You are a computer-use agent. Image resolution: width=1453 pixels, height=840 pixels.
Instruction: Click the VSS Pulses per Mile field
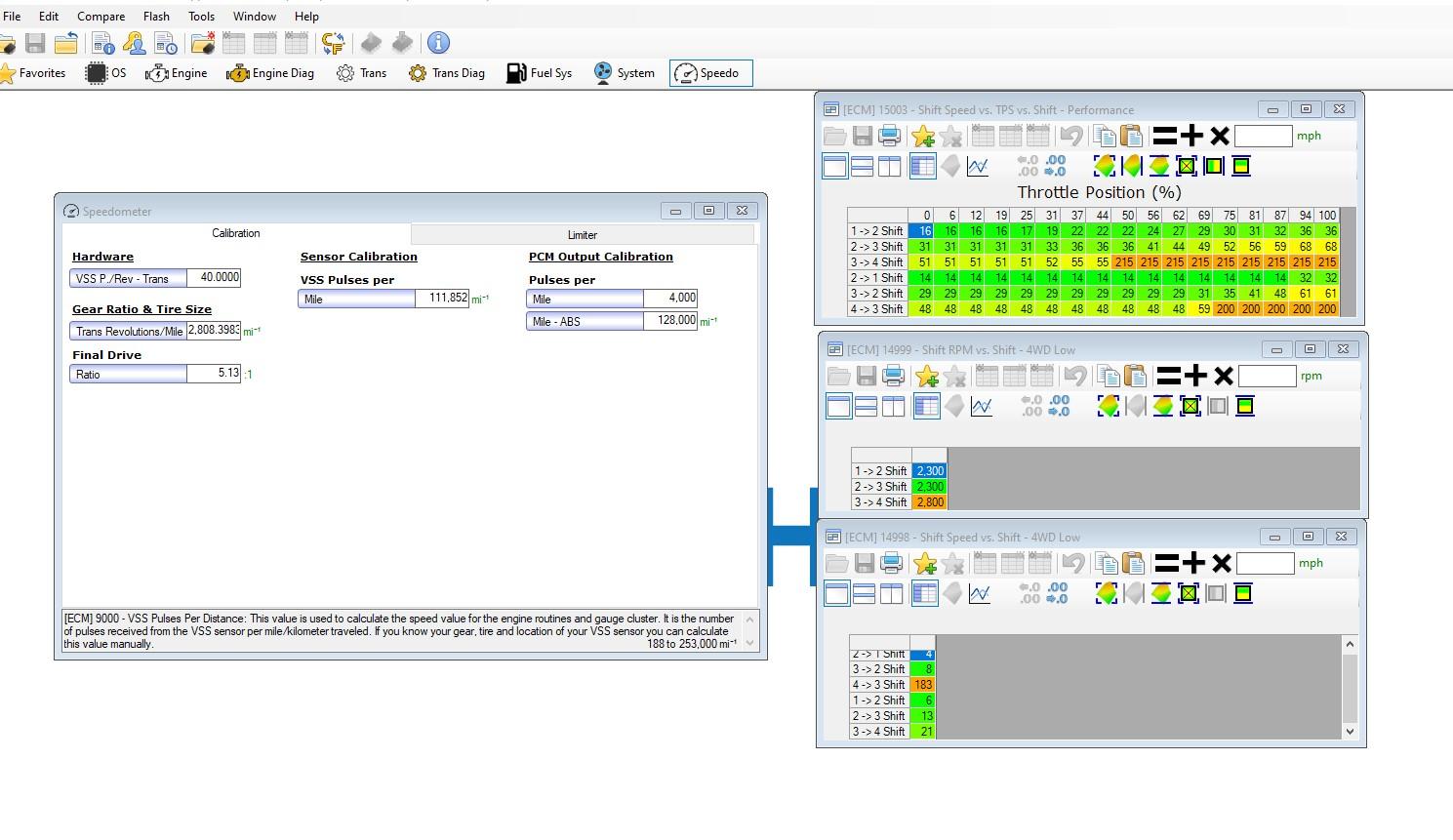442,299
